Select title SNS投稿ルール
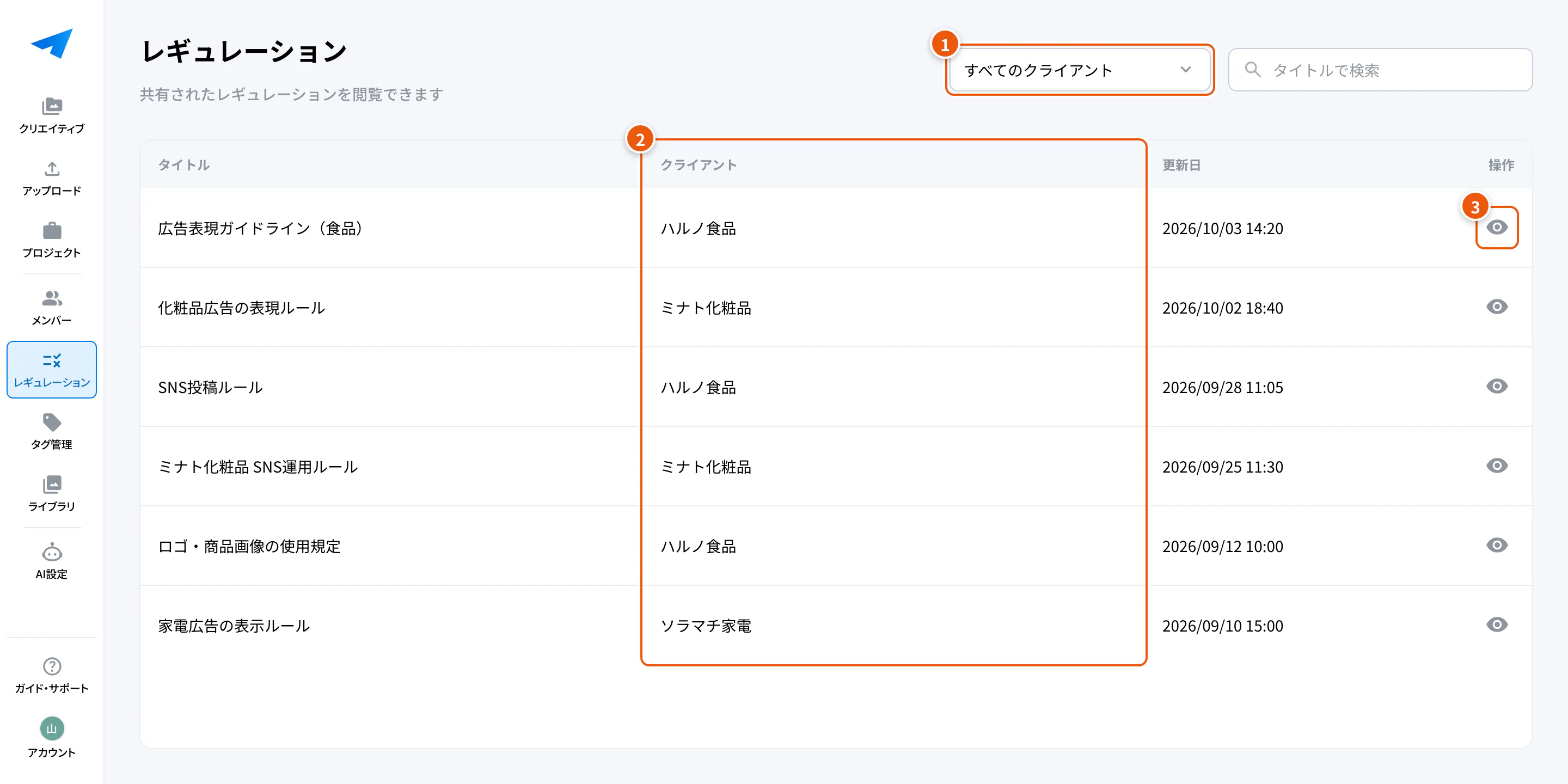 pyautogui.click(x=211, y=388)
